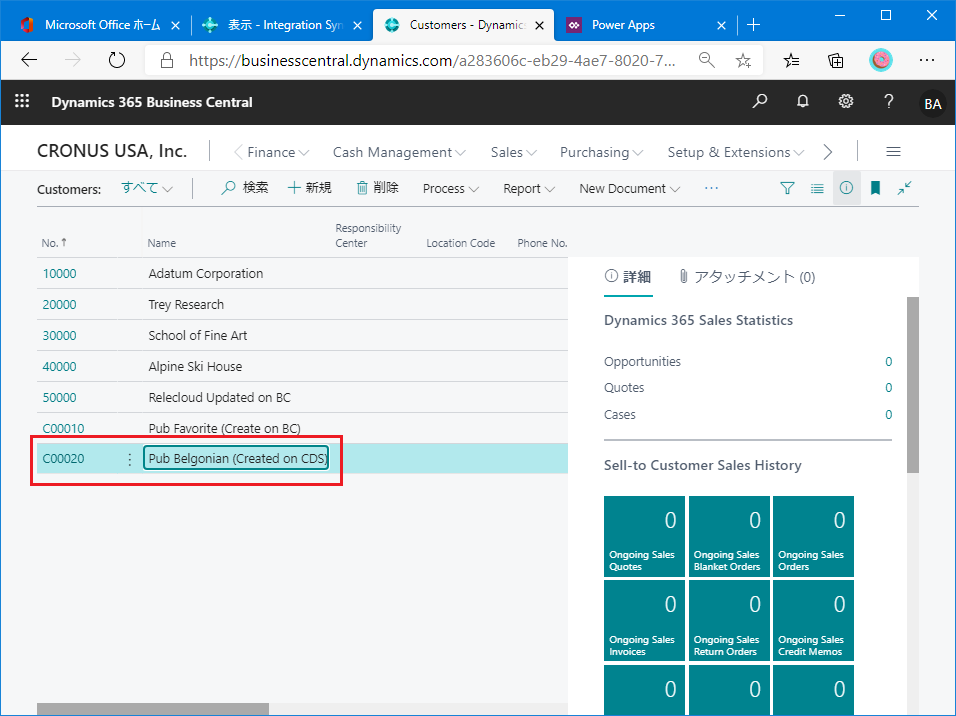Expand the Process actions menu
Screen dimensions: 956x716
451,188
